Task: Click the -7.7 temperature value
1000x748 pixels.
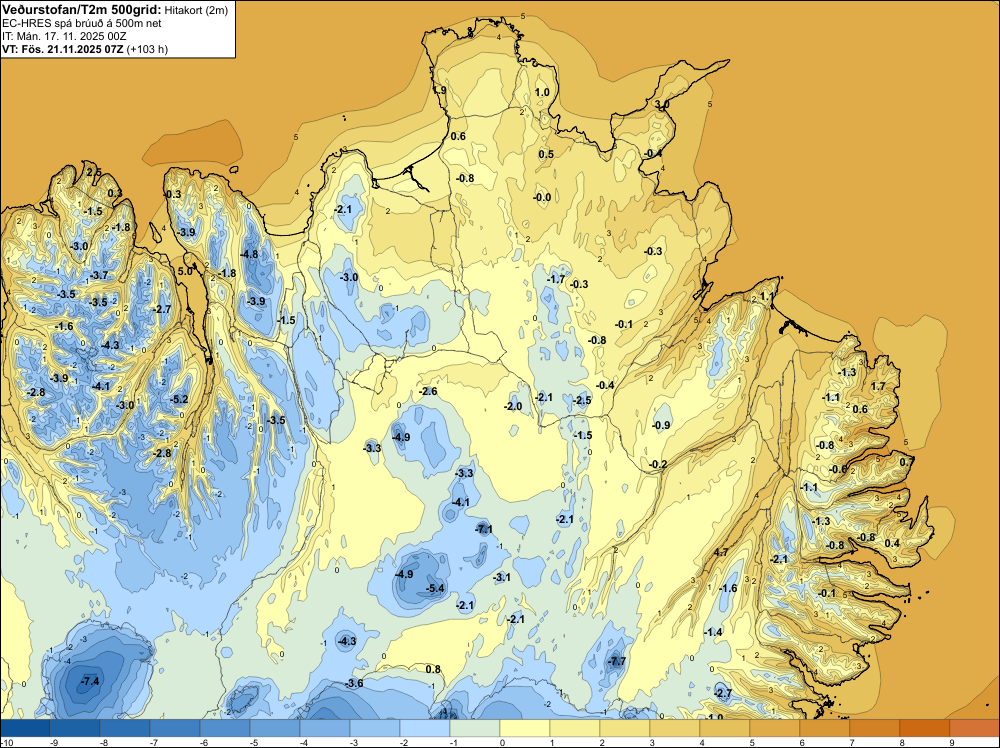Action: click(617, 661)
